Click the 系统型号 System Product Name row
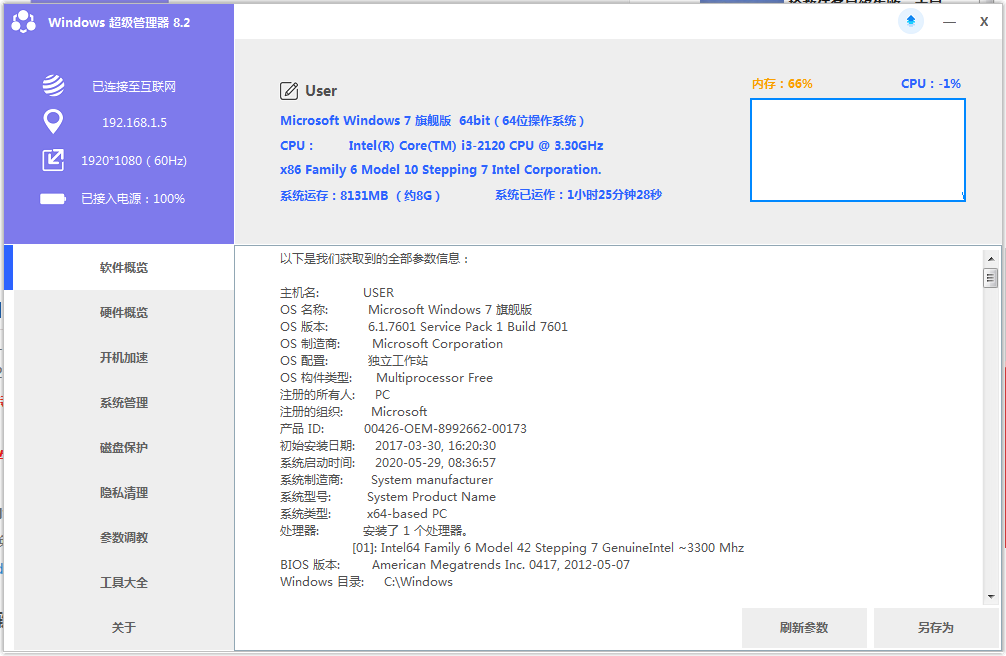This screenshot has height=656, width=1006. 388,497
